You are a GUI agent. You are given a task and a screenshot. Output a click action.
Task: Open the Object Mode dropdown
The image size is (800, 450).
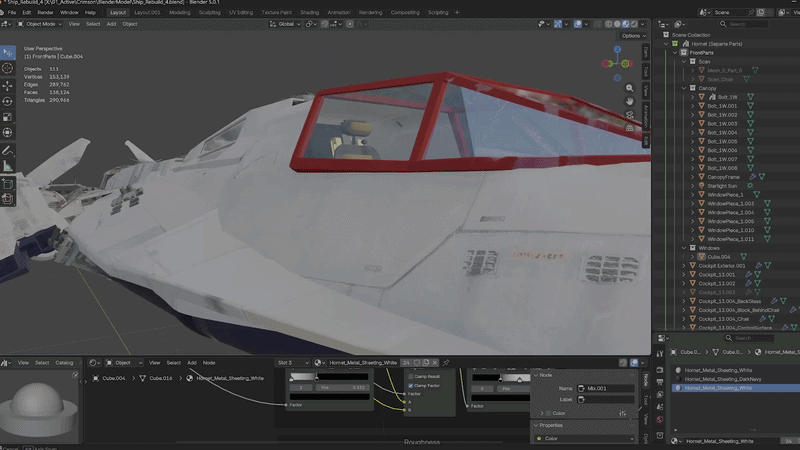[40, 24]
